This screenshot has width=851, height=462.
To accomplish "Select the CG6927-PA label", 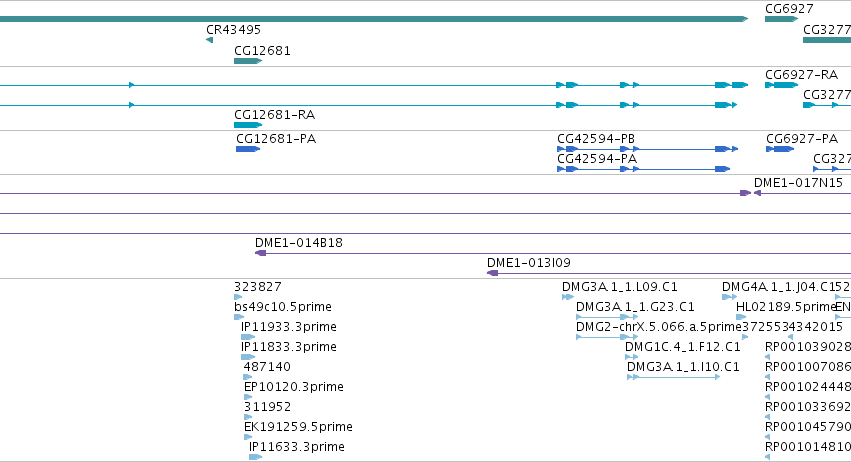I will pos(802,138).
